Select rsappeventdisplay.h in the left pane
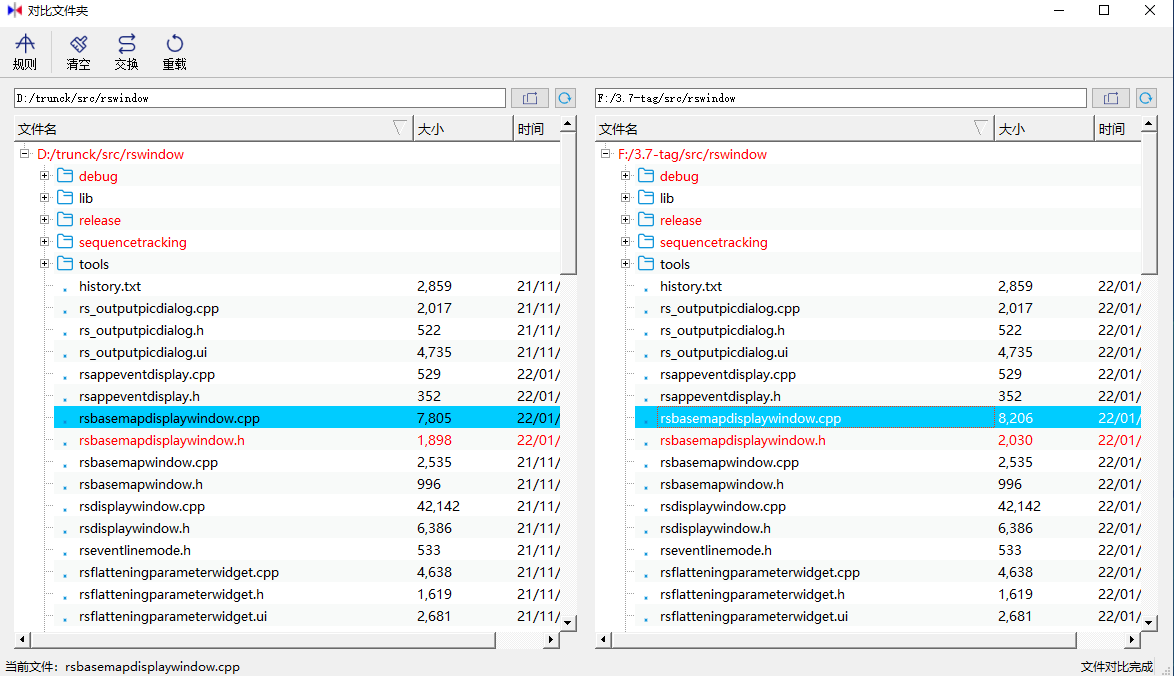 coord(139,396)
